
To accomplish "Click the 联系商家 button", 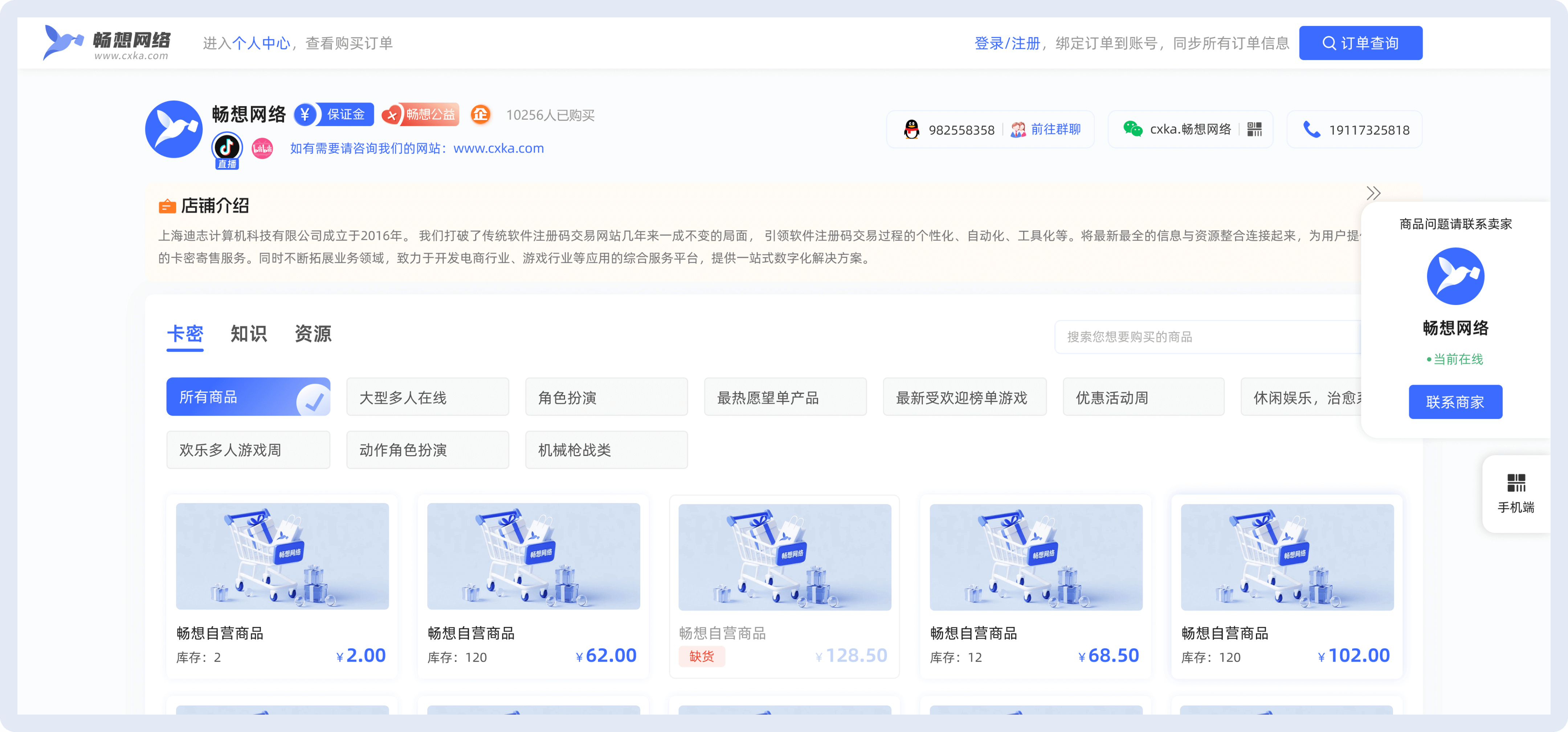I will [x=1455, y=402].
